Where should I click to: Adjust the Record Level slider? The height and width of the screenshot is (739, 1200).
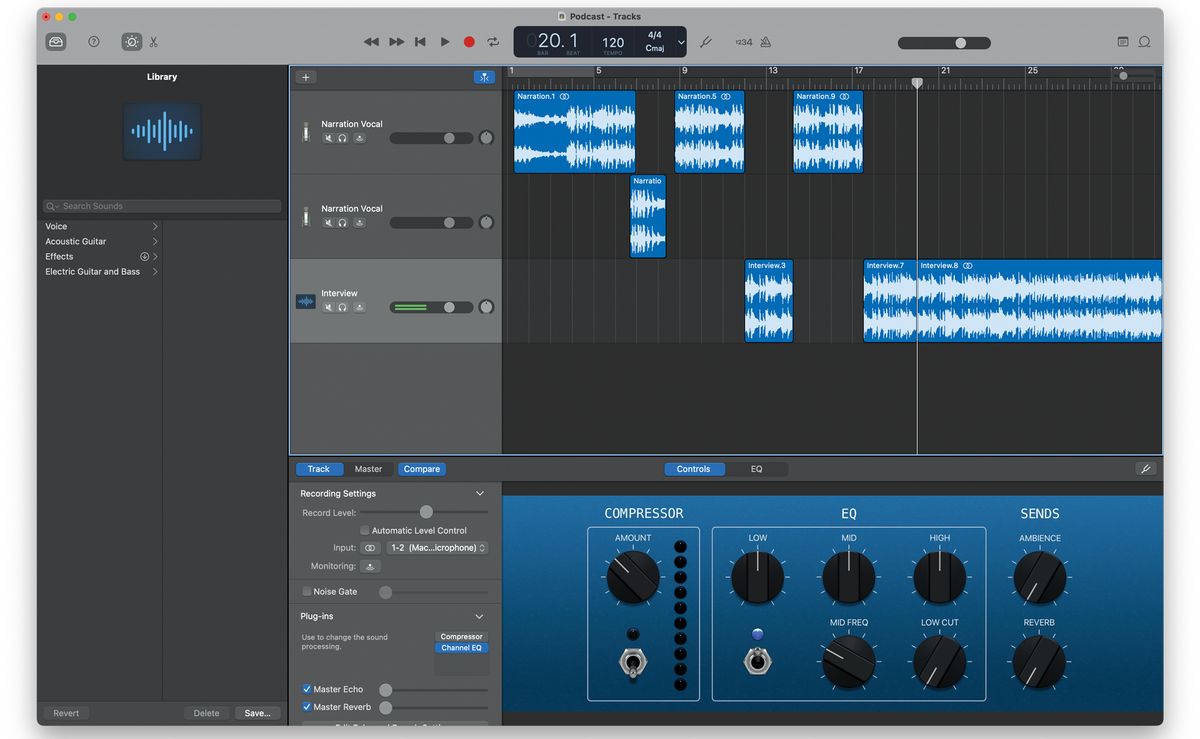[x=425, y=512]
